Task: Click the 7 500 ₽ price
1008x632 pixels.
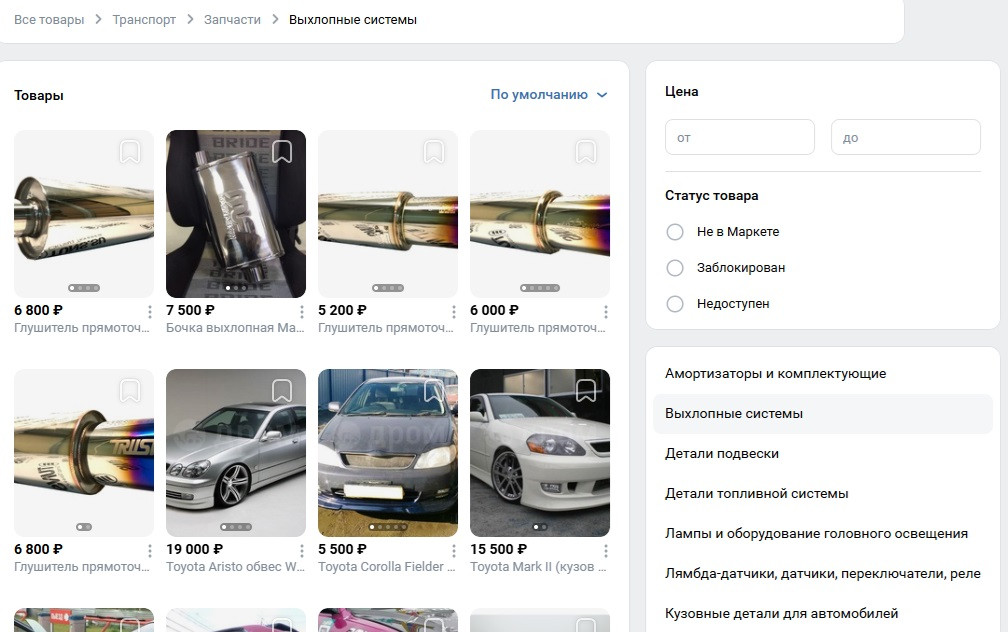Action: [x=190, y=310]
